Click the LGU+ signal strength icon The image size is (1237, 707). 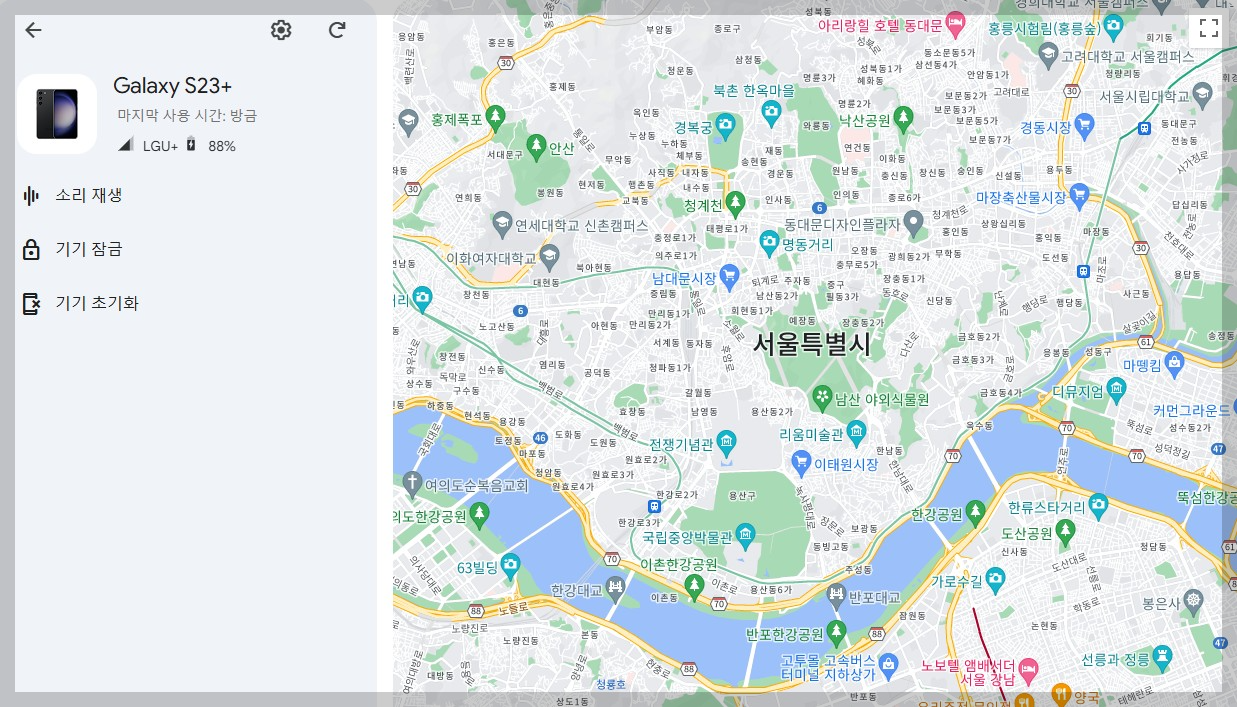[124, 146]
